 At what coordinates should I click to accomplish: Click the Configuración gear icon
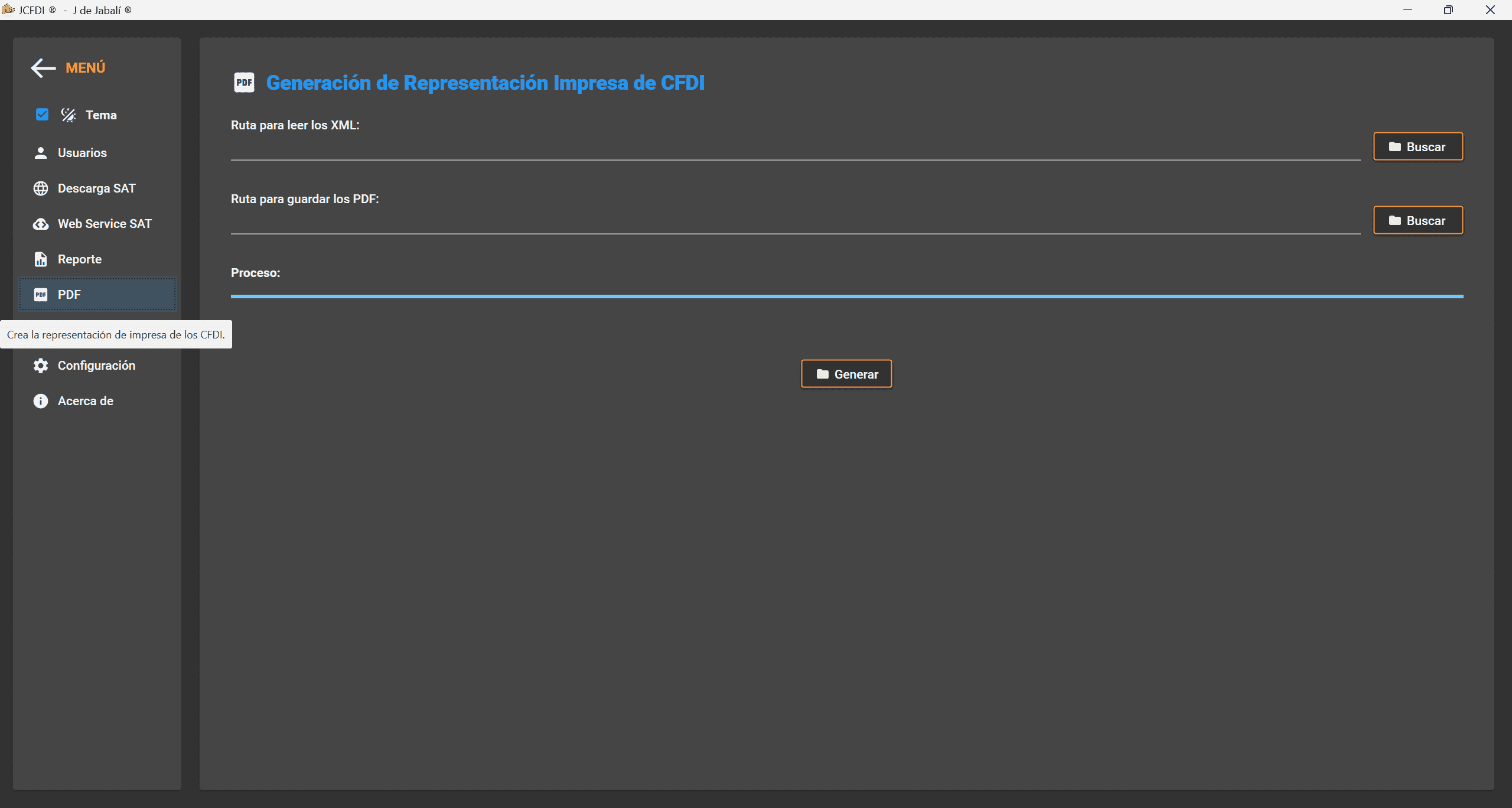pyautogui.click(x=40, y=365)
